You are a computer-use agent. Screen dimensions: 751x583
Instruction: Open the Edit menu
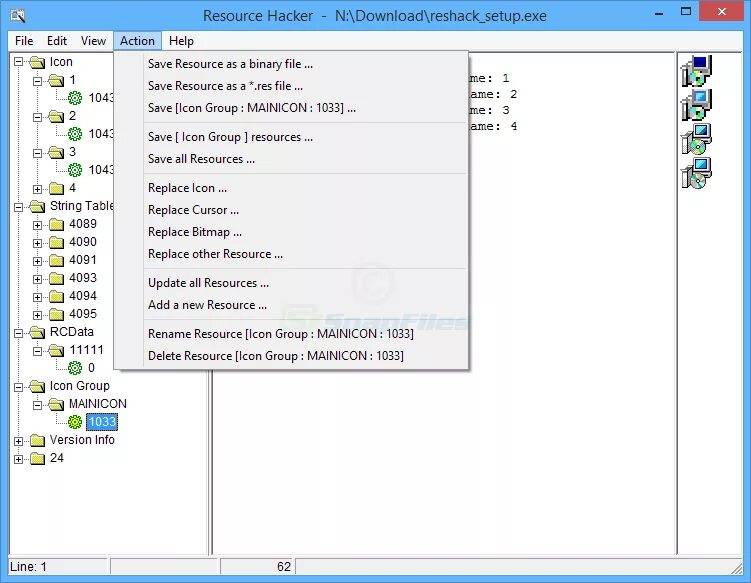click(x=57, y=41)
